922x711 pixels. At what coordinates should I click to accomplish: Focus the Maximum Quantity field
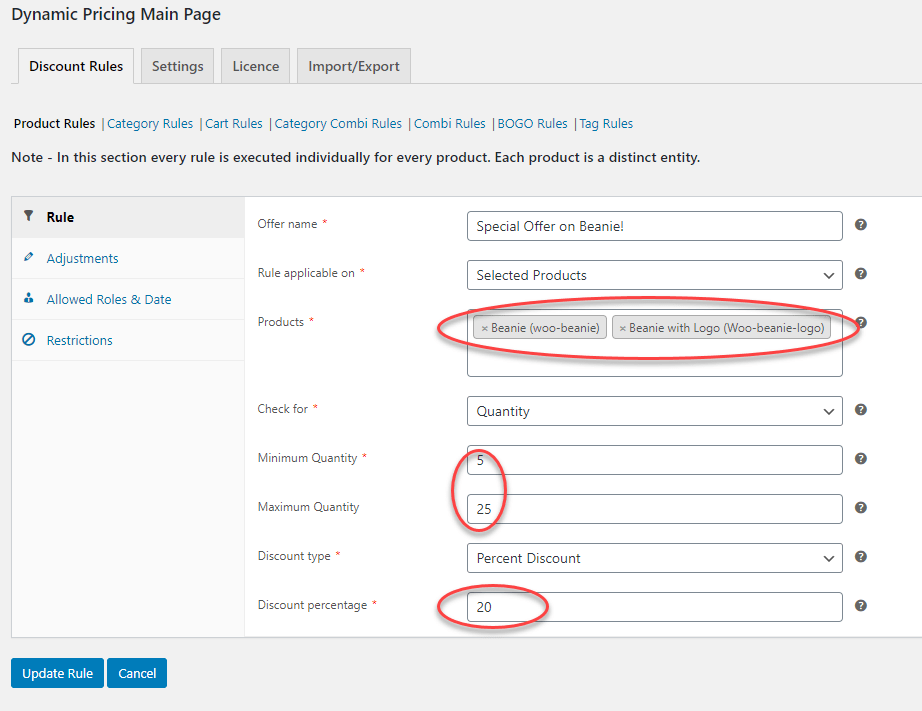654,509
